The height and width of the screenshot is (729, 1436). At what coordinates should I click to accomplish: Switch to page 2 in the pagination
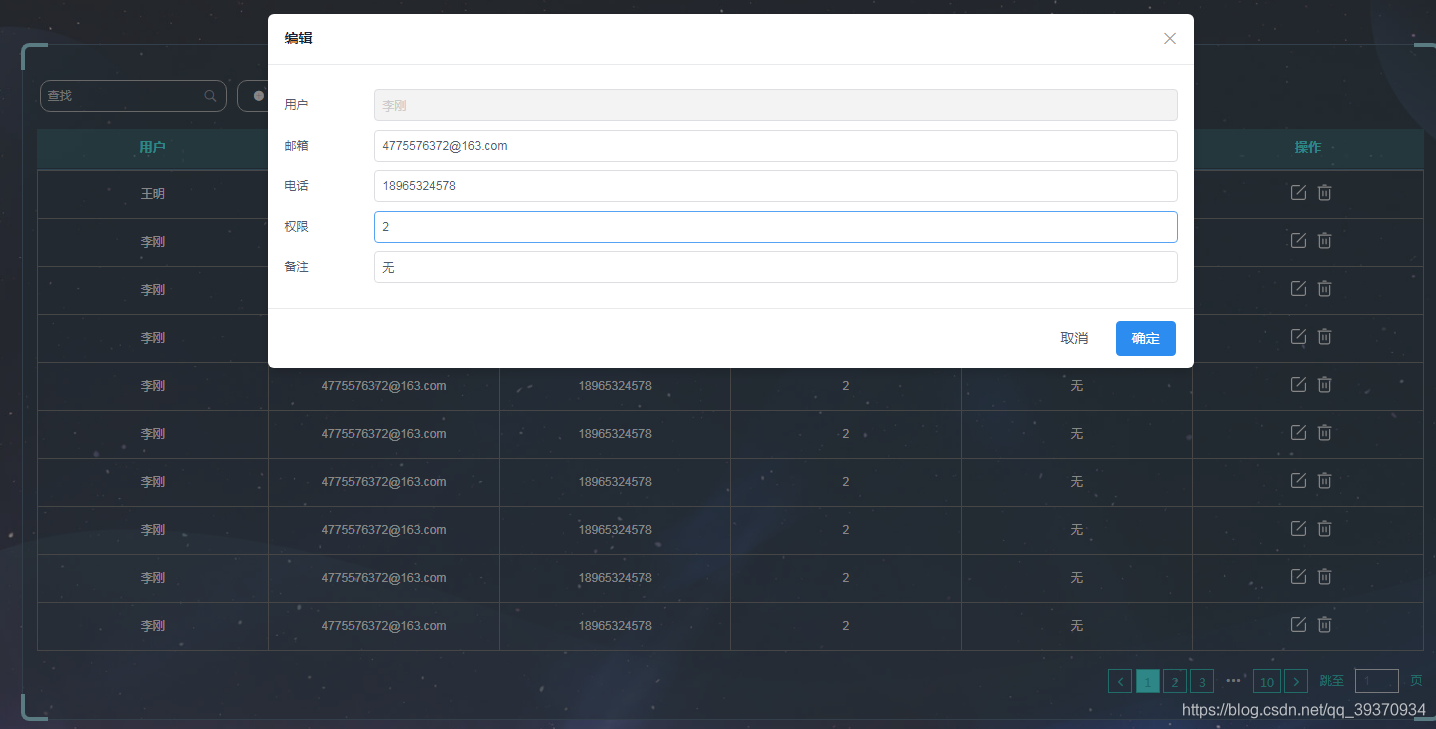click(1175, 682)
